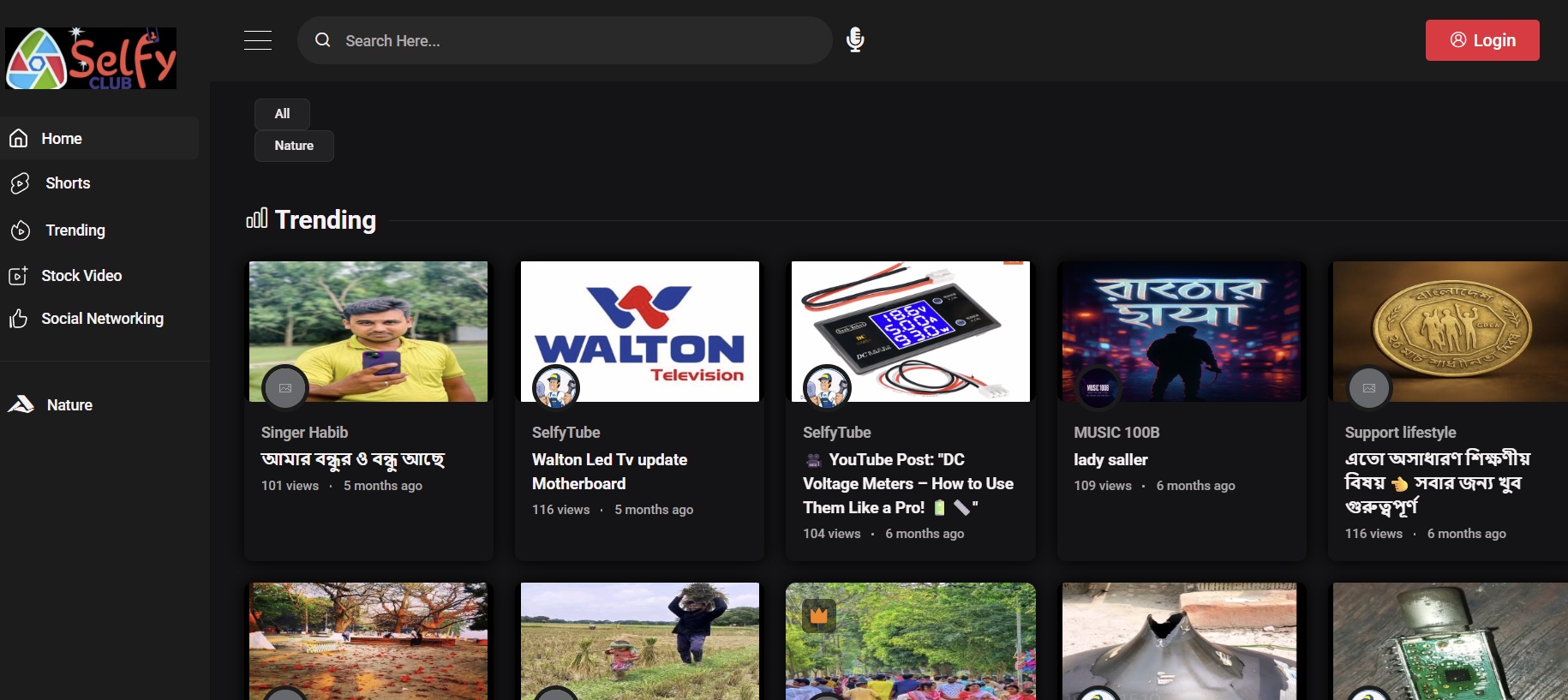1568x700 pixels.
Task: Open the hamburger menu icon
Action: coord(258,40)
